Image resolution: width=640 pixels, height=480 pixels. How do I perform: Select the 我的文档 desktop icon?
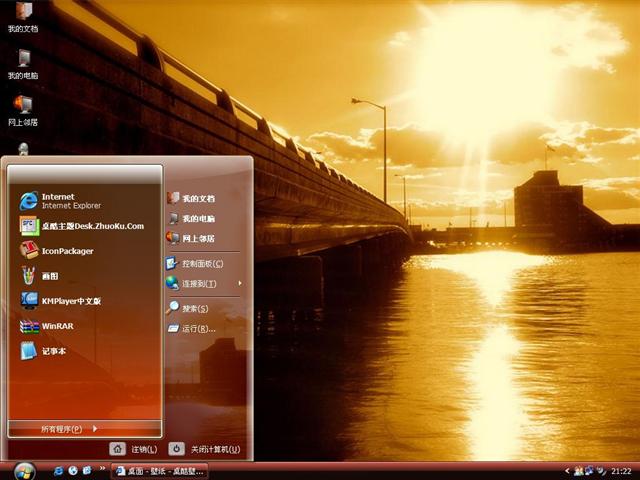tap(23, 16)
